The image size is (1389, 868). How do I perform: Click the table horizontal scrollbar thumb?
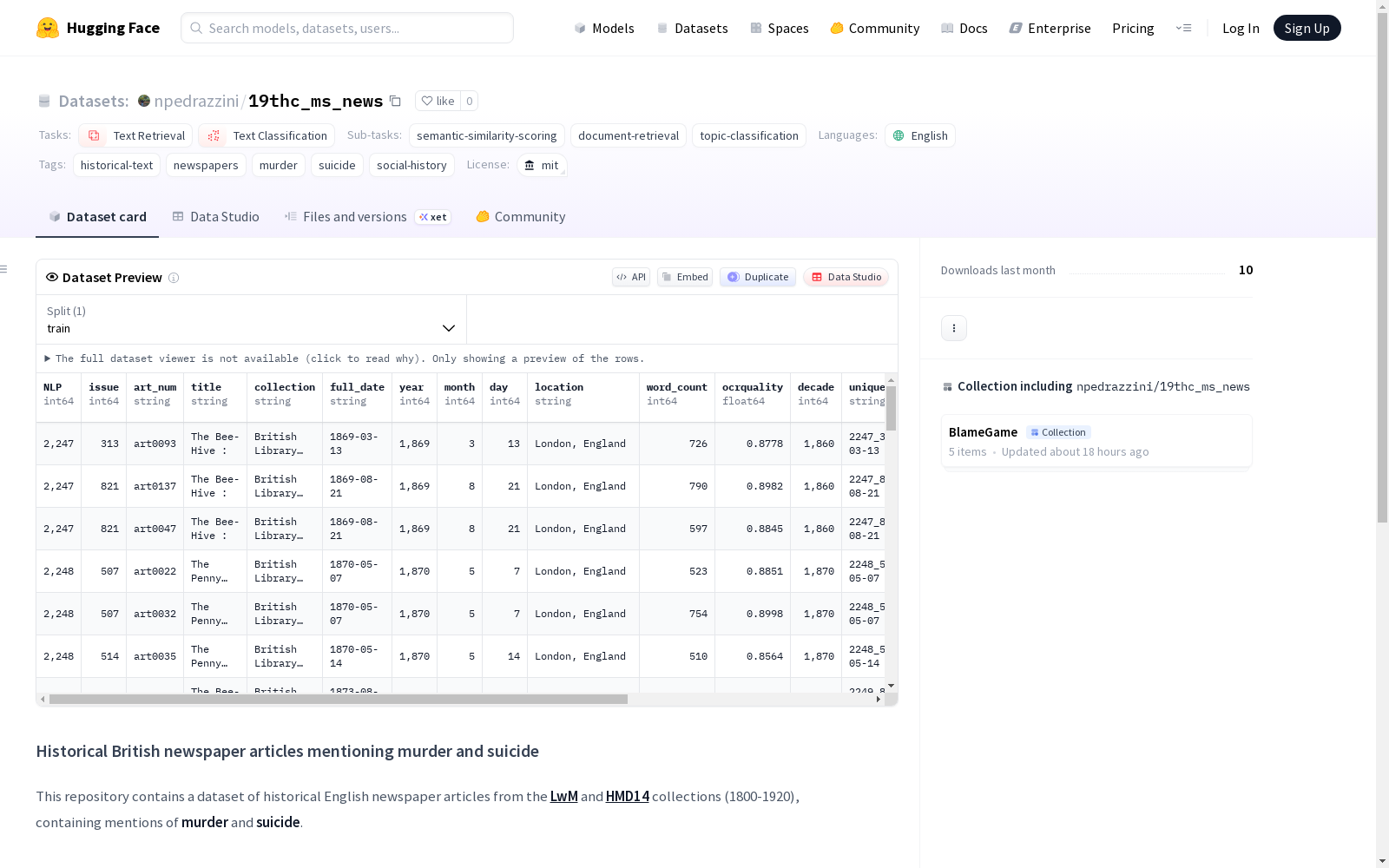click(x=339, y=699)
